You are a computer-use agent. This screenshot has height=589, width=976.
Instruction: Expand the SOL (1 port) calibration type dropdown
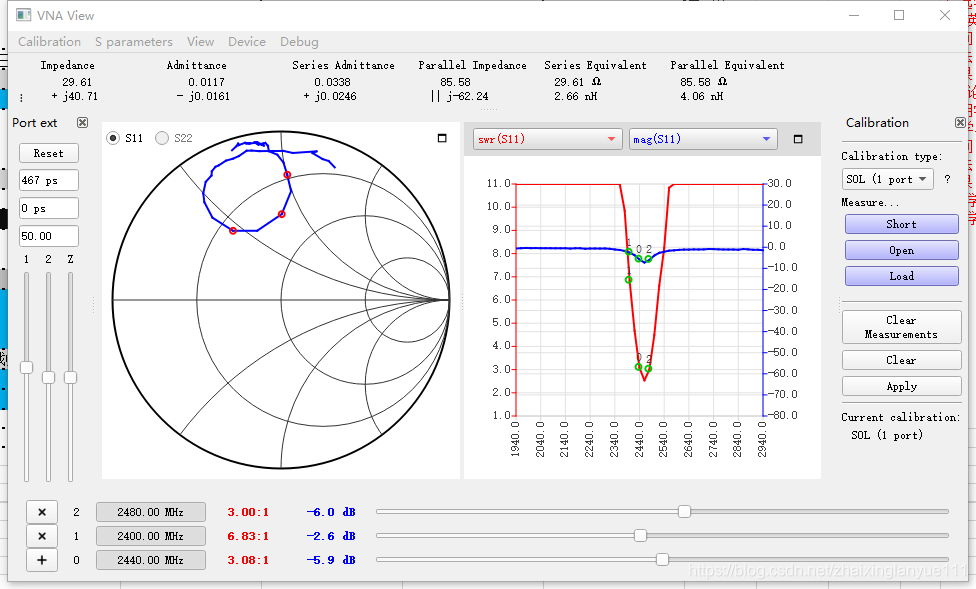888,179
